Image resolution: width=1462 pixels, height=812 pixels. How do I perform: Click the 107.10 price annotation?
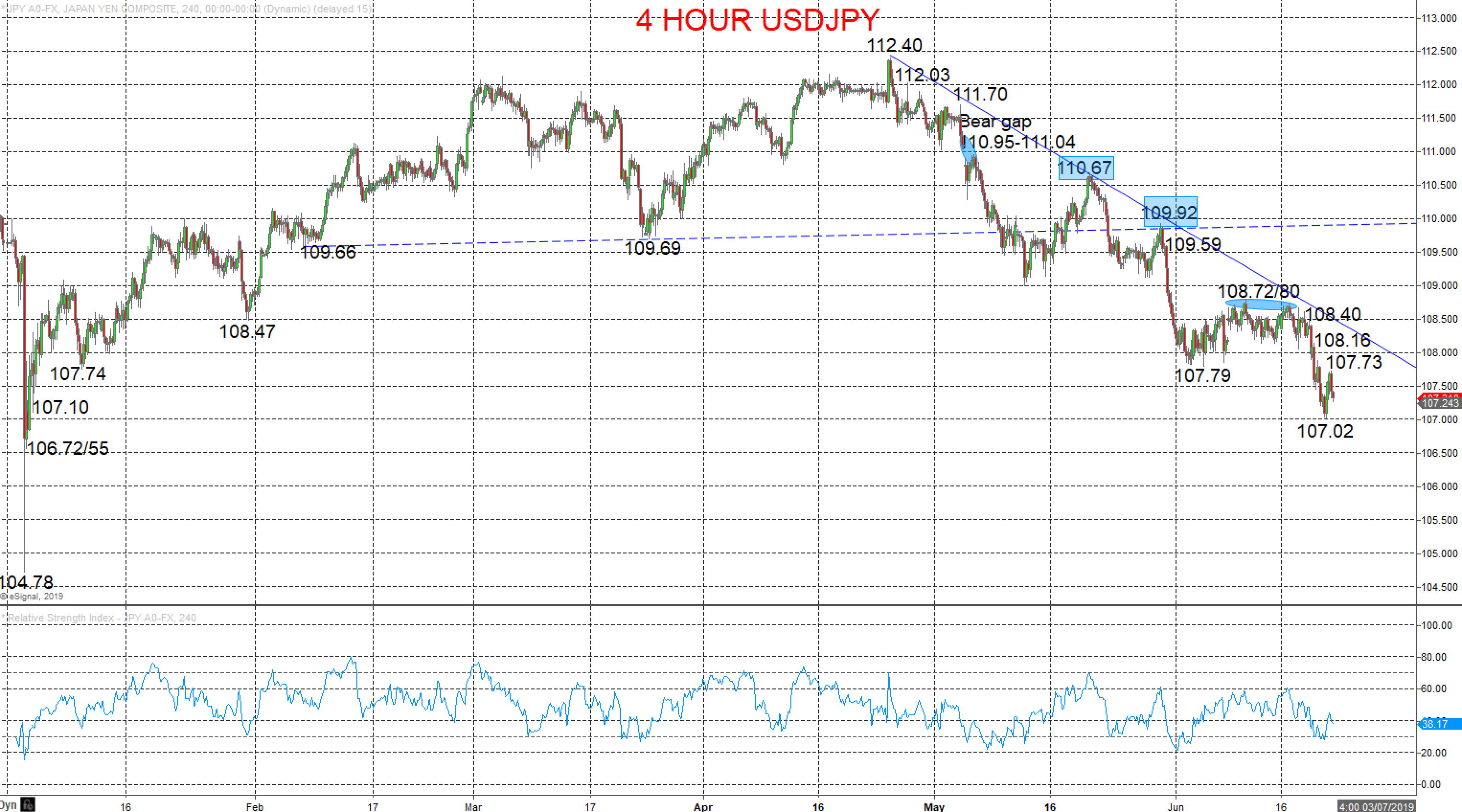61,407
